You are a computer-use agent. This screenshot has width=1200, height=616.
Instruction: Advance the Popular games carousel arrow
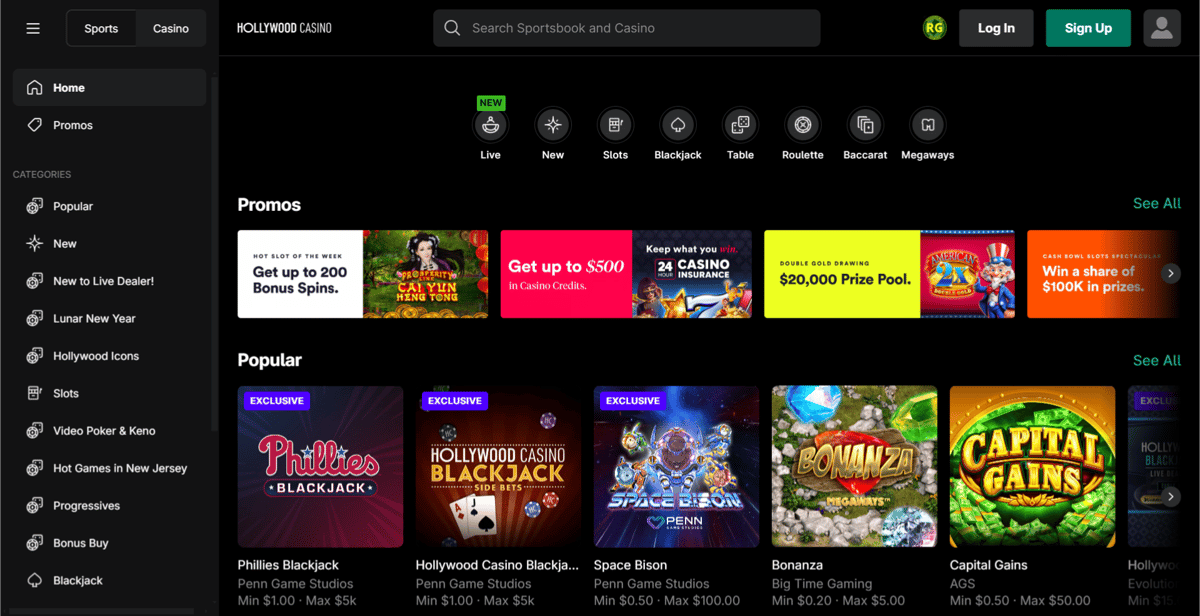[1171, 496]
